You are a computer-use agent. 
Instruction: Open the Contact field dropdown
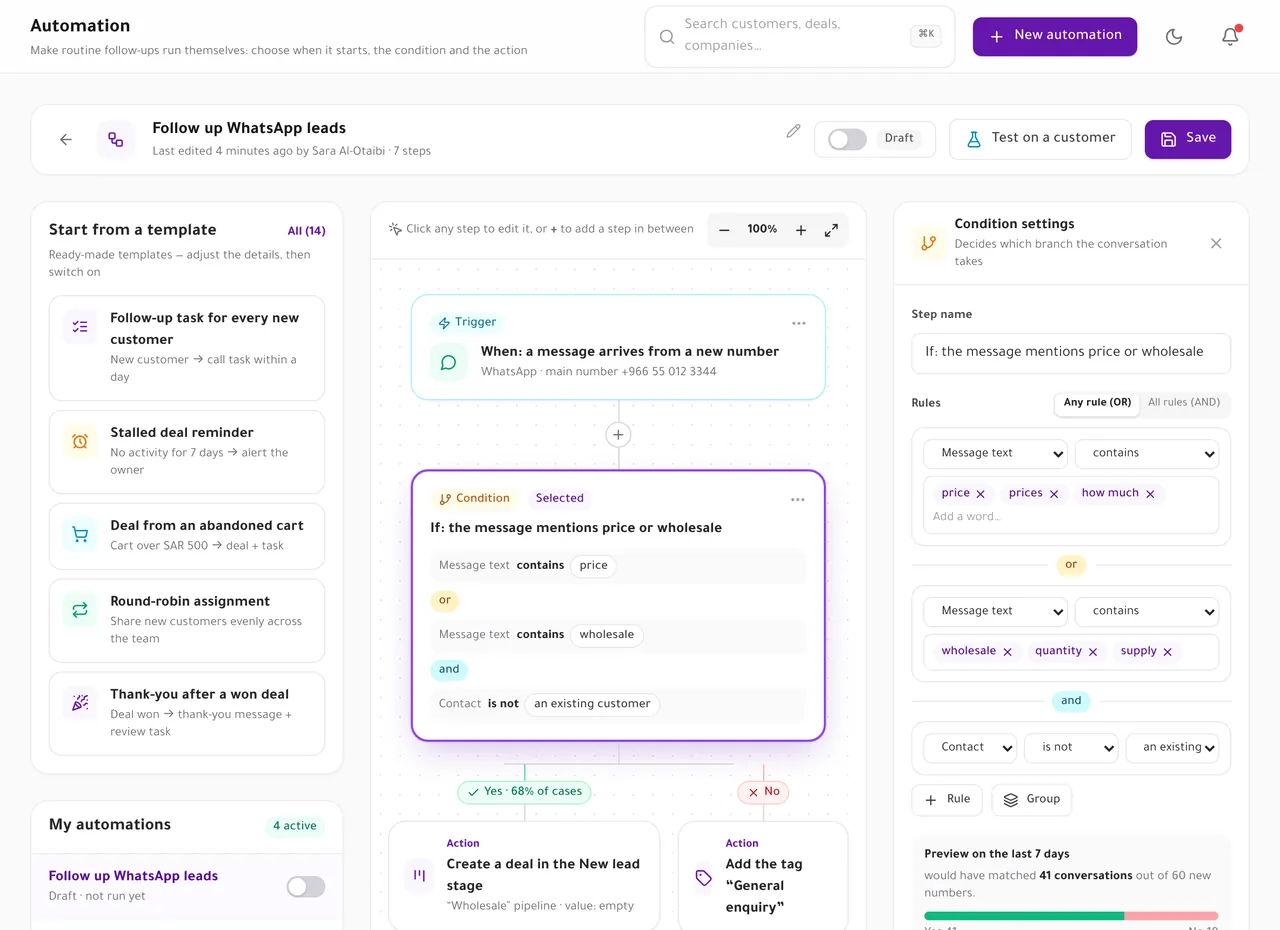point(970,747)
